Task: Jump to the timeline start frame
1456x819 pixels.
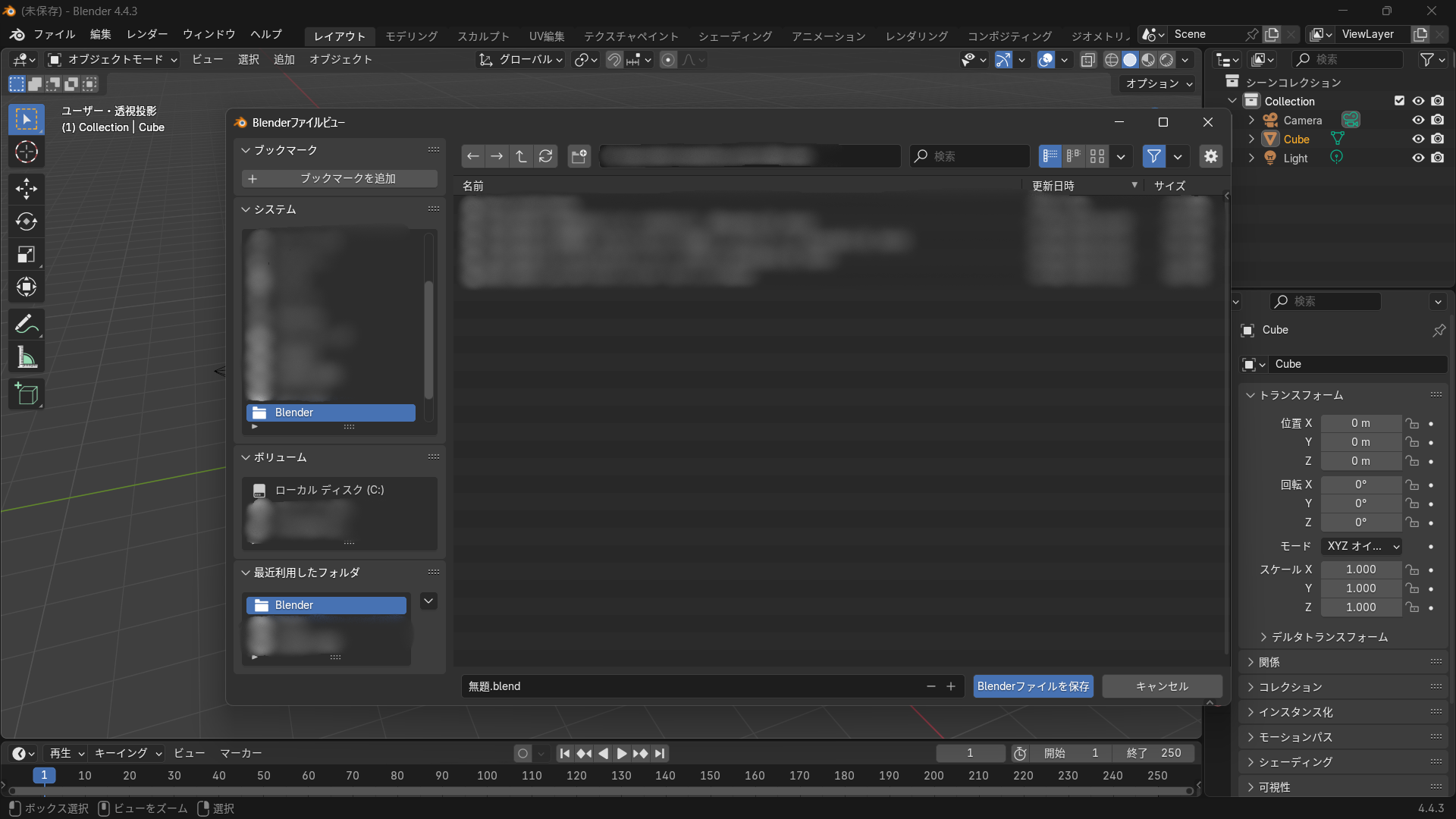Action: (565, 753)
